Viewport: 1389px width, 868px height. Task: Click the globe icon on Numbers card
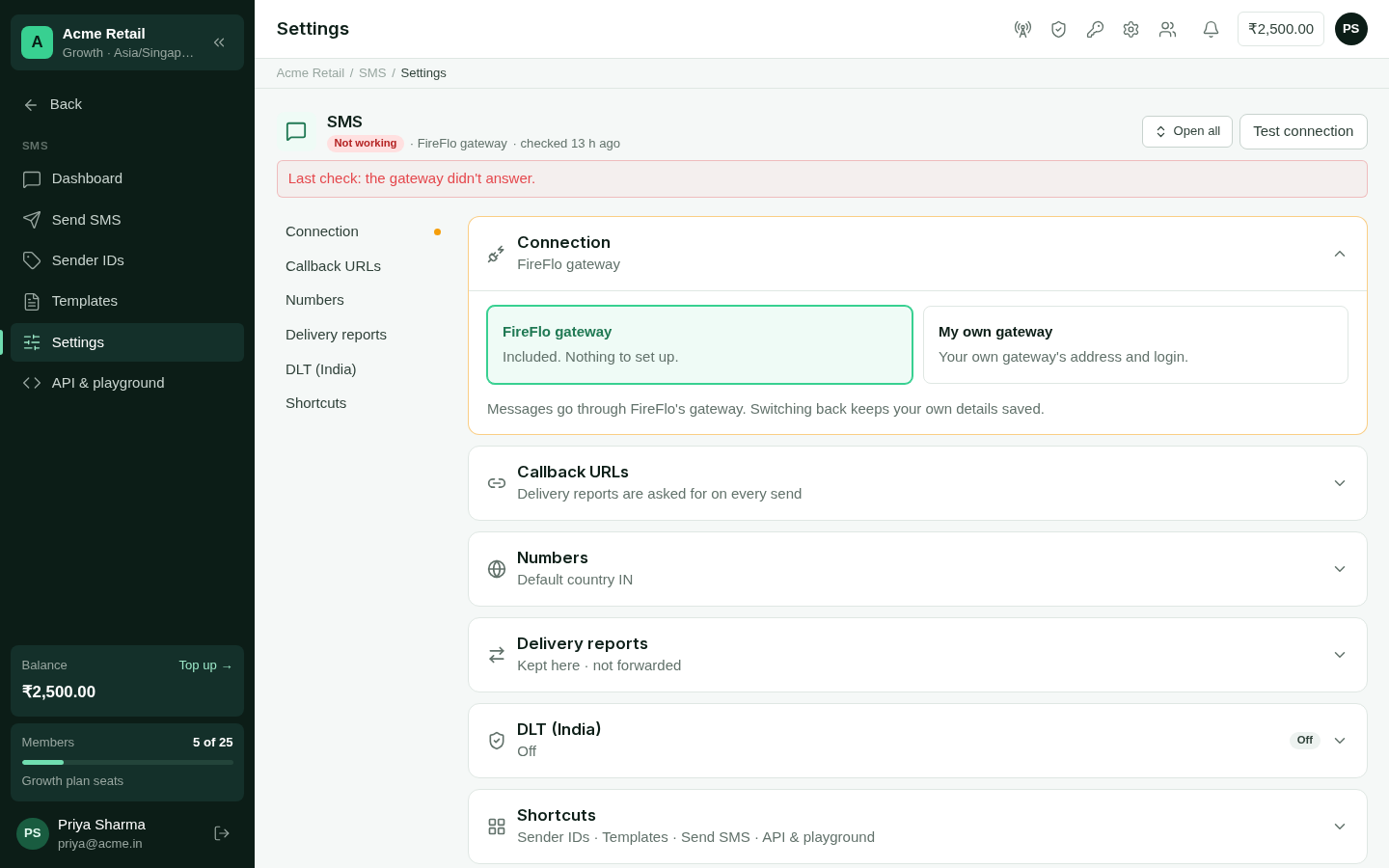pyautogui.click(x=497, y=569)
